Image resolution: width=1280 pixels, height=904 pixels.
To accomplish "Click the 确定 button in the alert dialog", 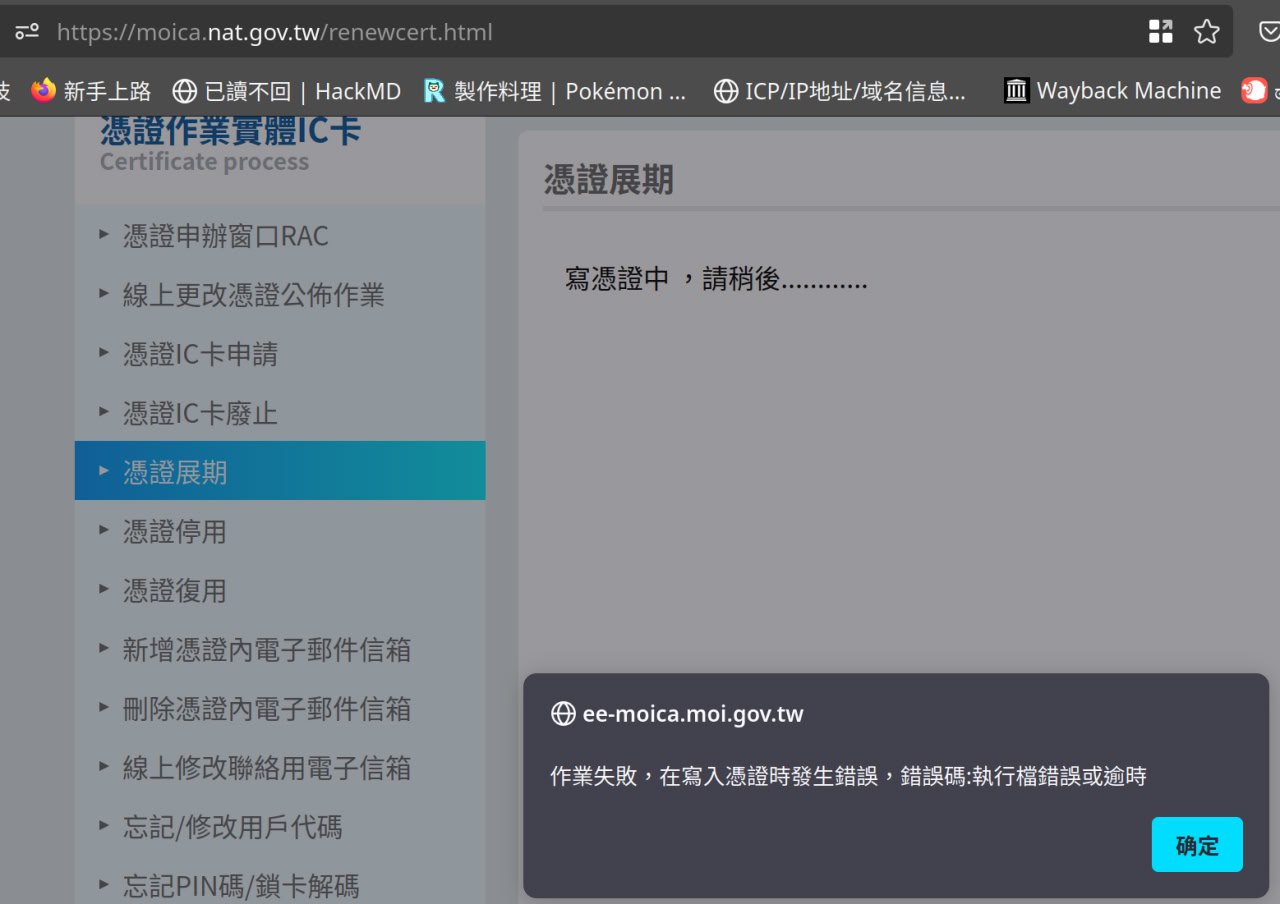I will coord(1196,845).
